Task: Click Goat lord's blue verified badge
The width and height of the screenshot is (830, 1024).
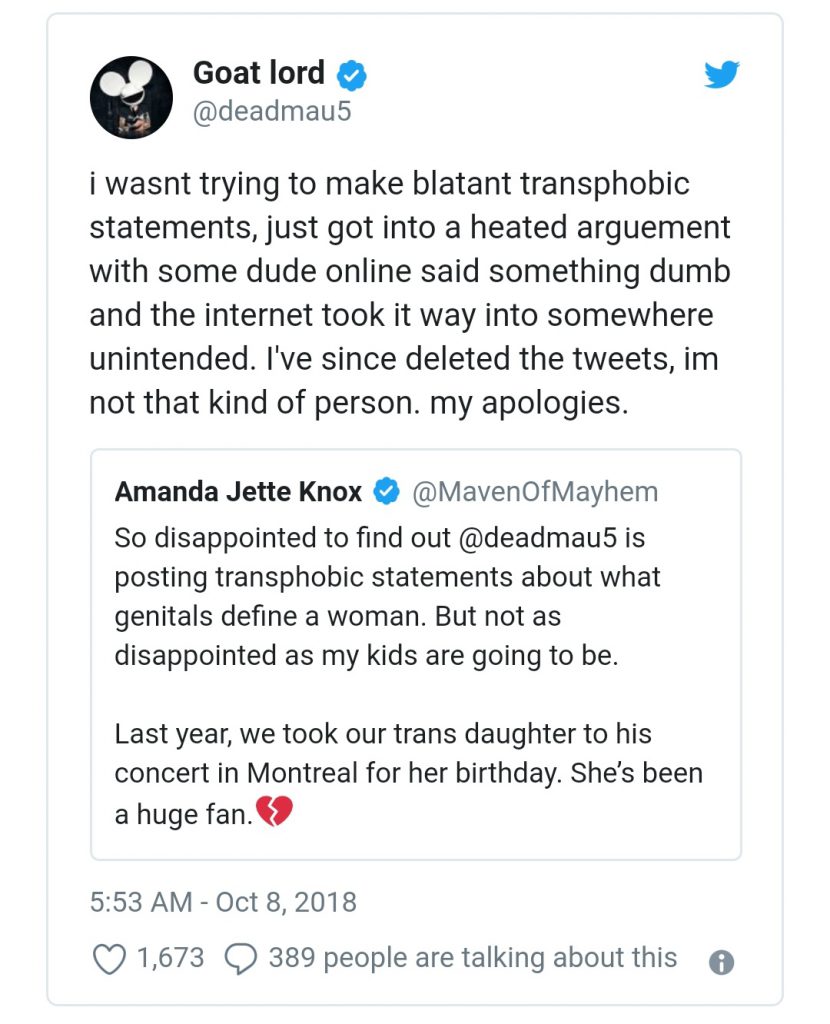Action: click(x=351, y=75)
